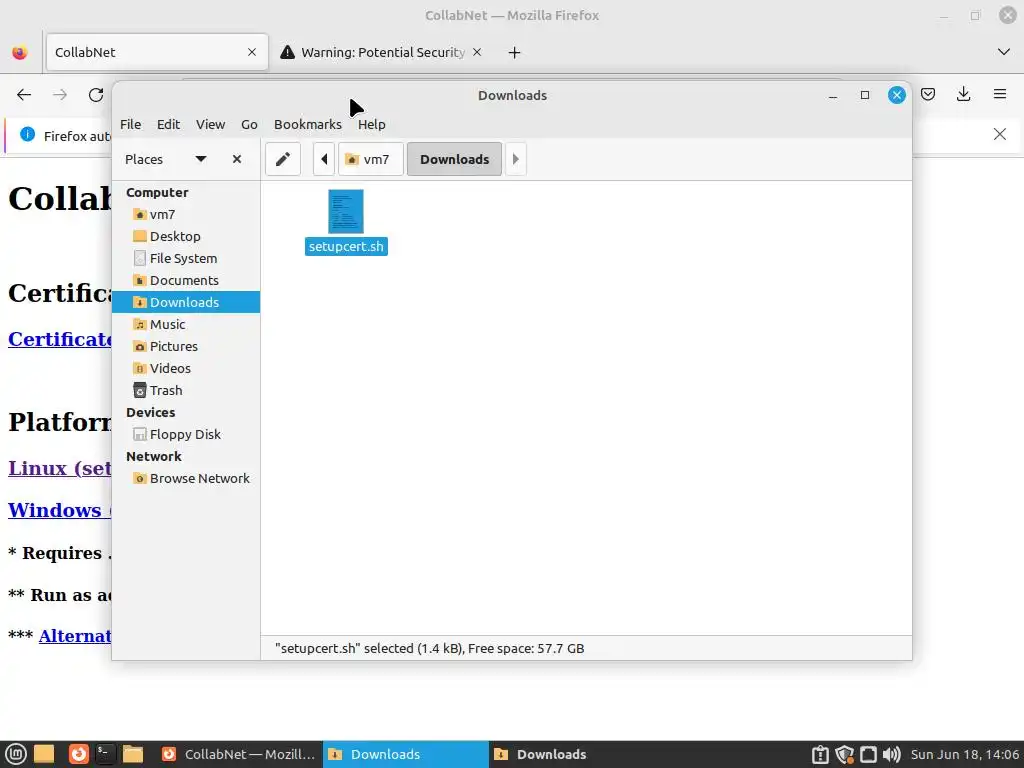This screenshot has height=768, width=1024.
Task: Switch to the second Downloads taskbar entry
Action: tap(571, 754)
